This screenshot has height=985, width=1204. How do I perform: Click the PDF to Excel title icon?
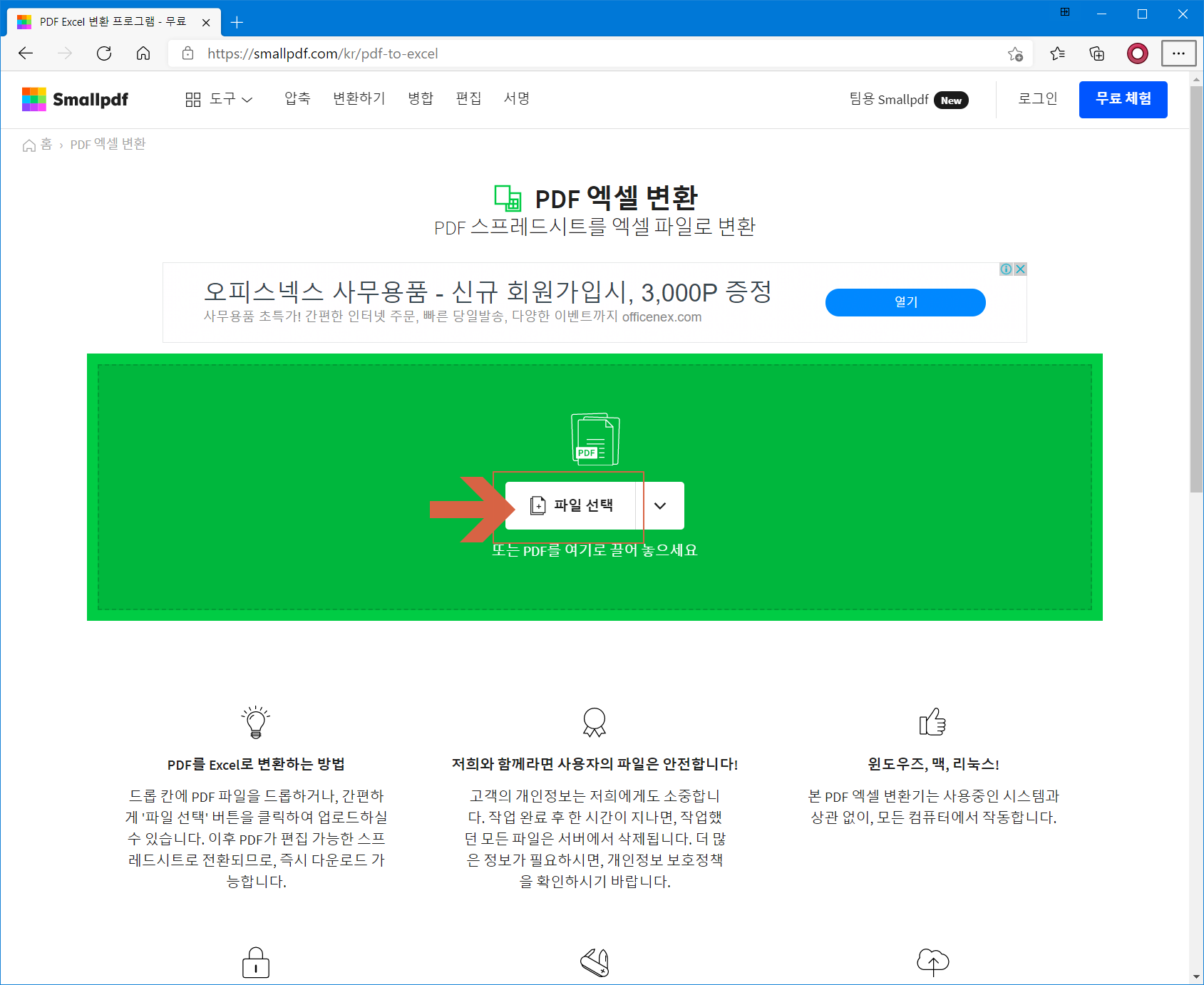(508, 198)
